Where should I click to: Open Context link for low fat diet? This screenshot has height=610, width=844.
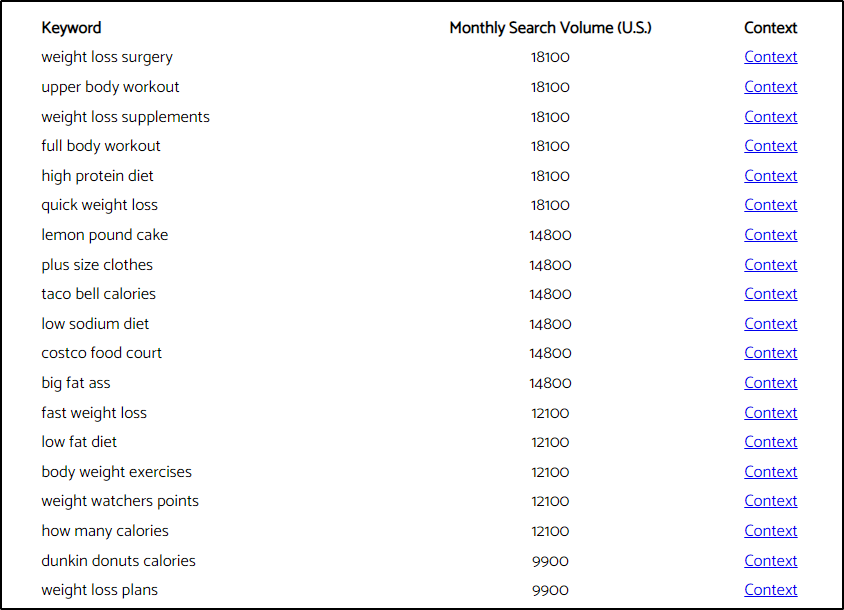770,442
